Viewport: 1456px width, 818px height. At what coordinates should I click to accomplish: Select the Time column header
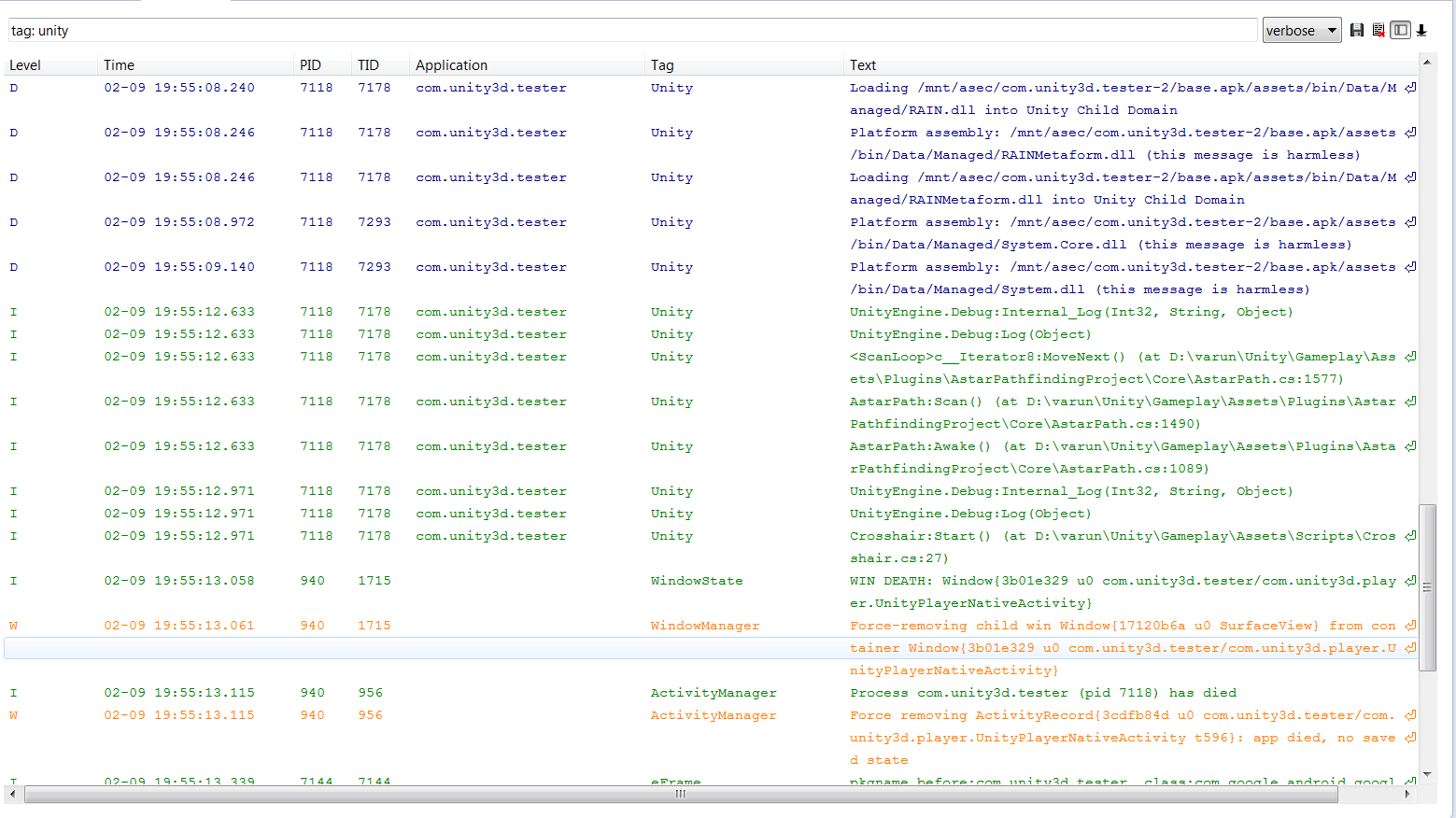pyautogui.click(x=195, y=65)
